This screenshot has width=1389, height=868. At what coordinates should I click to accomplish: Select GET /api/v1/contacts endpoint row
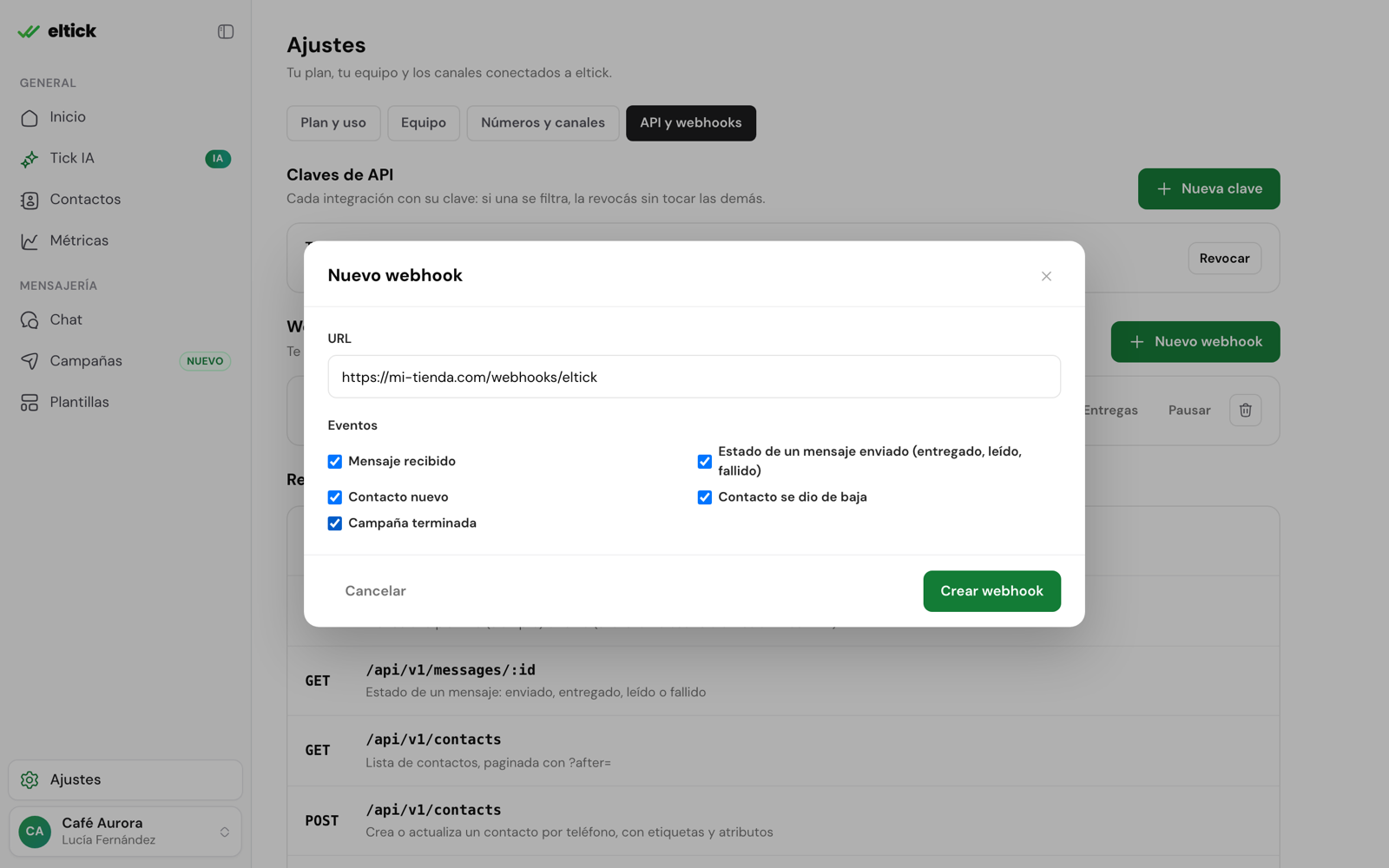click(783, 751)
